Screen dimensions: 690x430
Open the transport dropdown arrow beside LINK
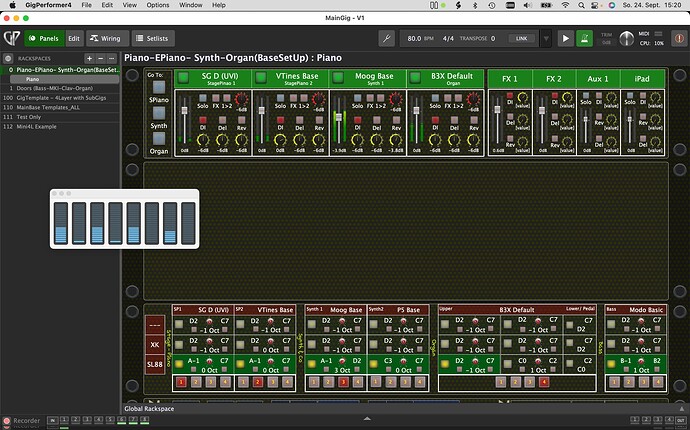pos(546,39)
